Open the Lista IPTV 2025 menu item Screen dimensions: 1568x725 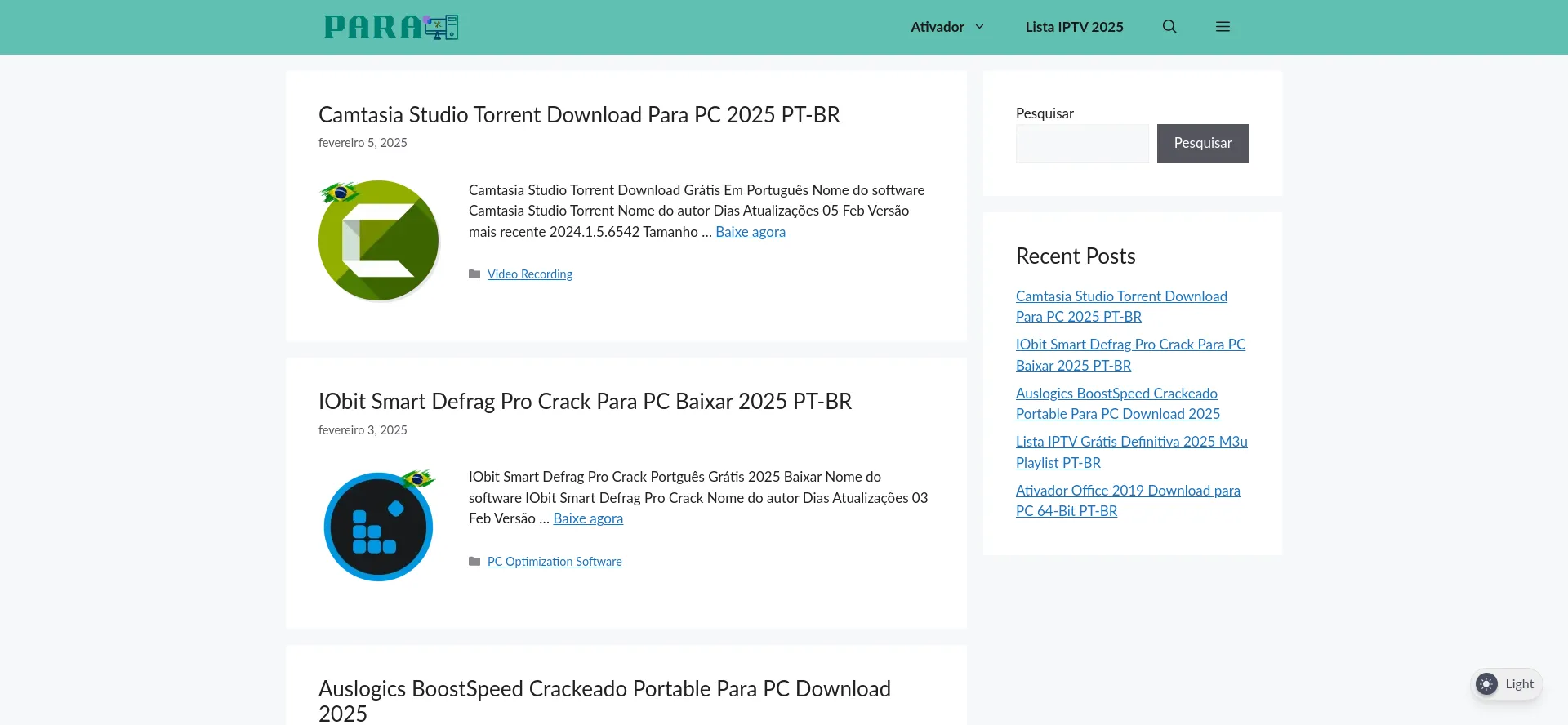1074,27
